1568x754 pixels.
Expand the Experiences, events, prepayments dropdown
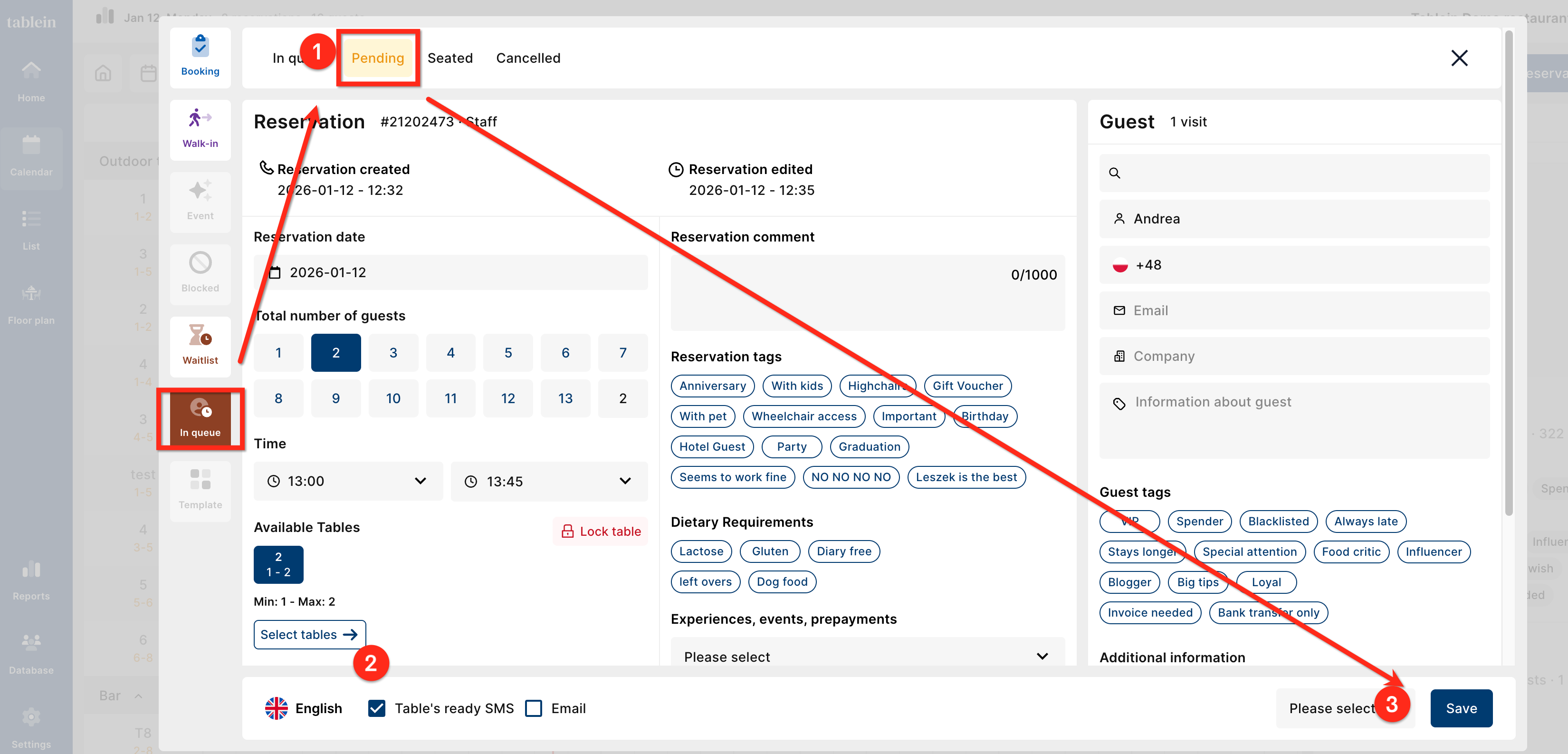867,656
